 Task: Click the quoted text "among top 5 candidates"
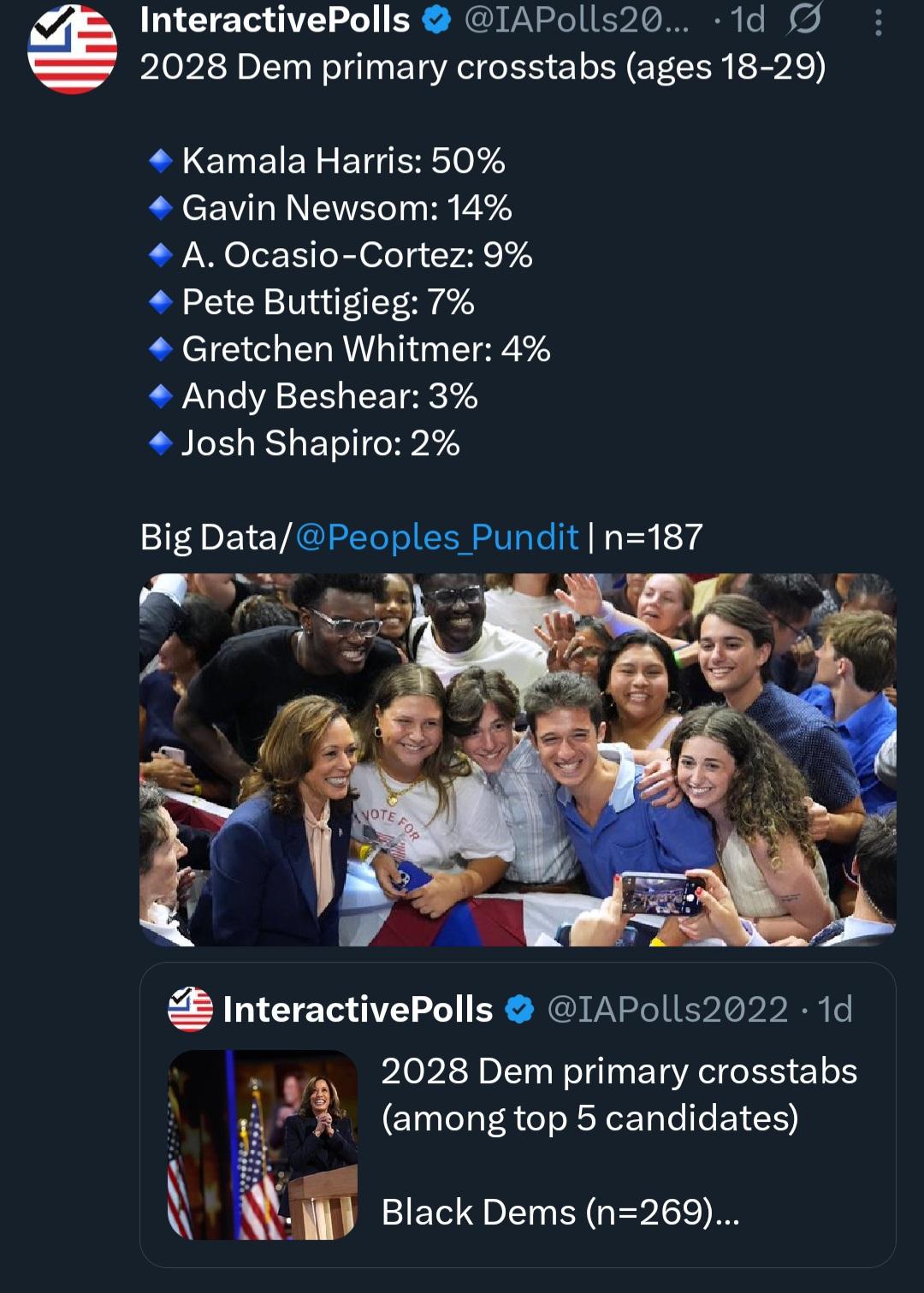tap(589, 1118)
